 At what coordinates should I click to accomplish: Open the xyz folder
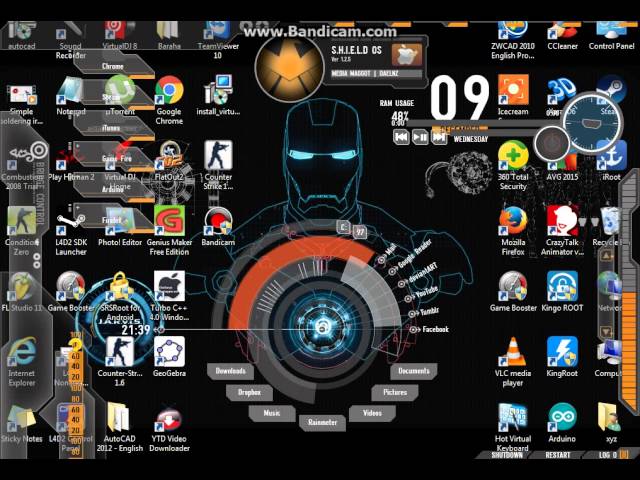(611, 417)
